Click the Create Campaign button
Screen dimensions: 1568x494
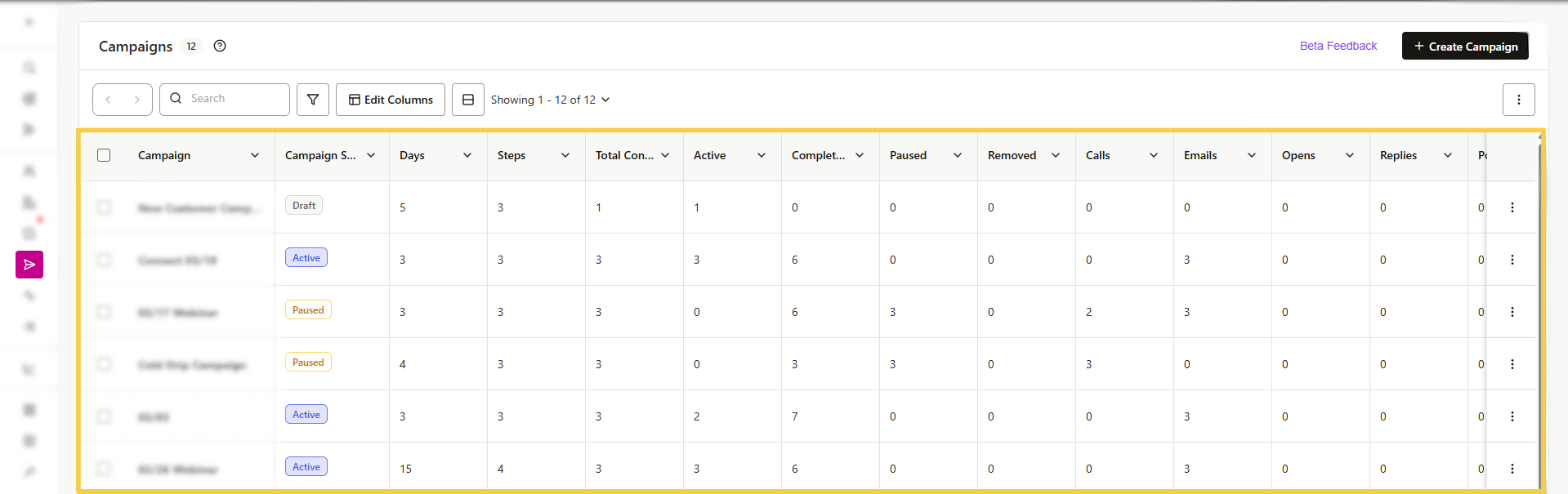click(x=1465, y=46)
